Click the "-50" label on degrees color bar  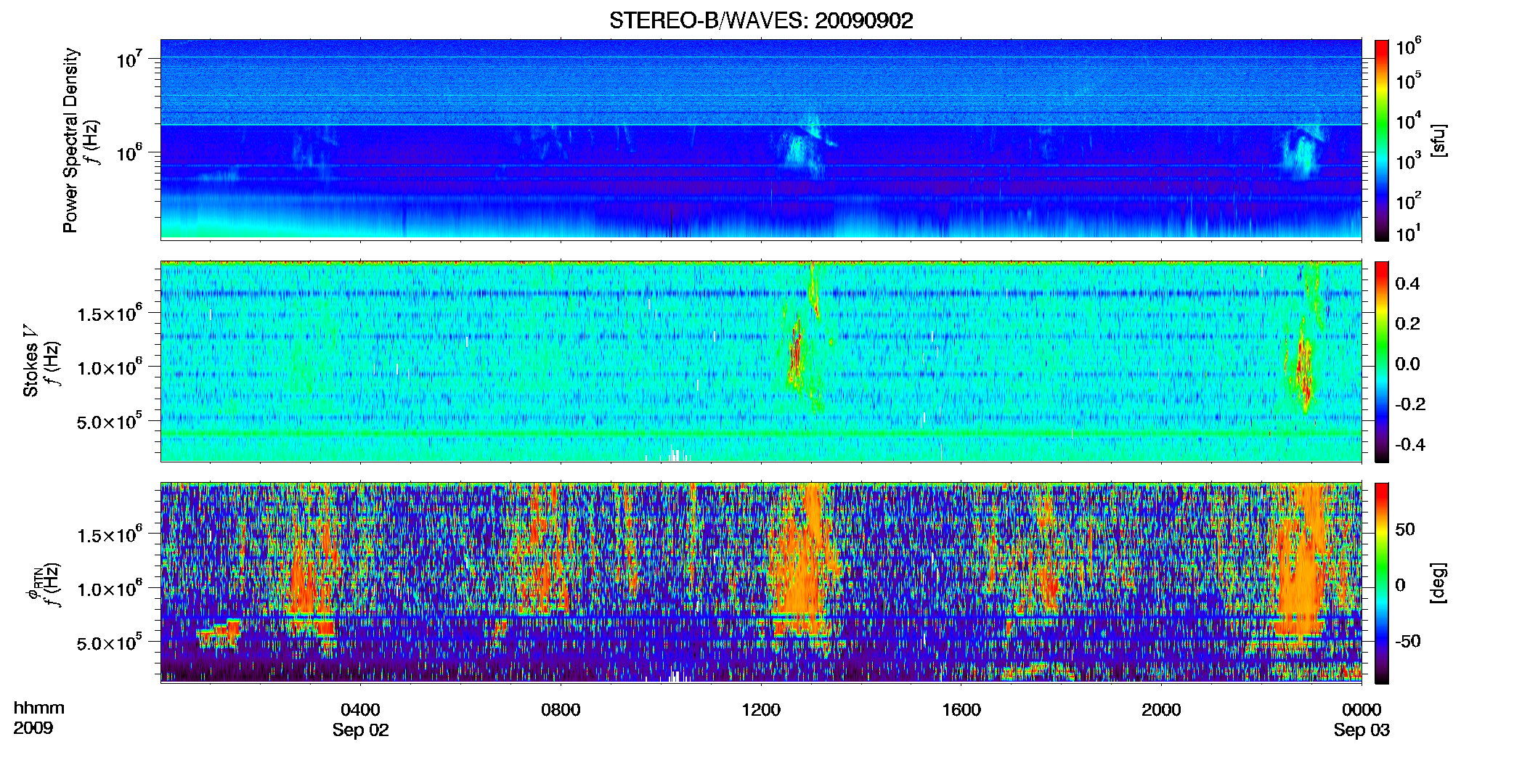[1408, 641]
